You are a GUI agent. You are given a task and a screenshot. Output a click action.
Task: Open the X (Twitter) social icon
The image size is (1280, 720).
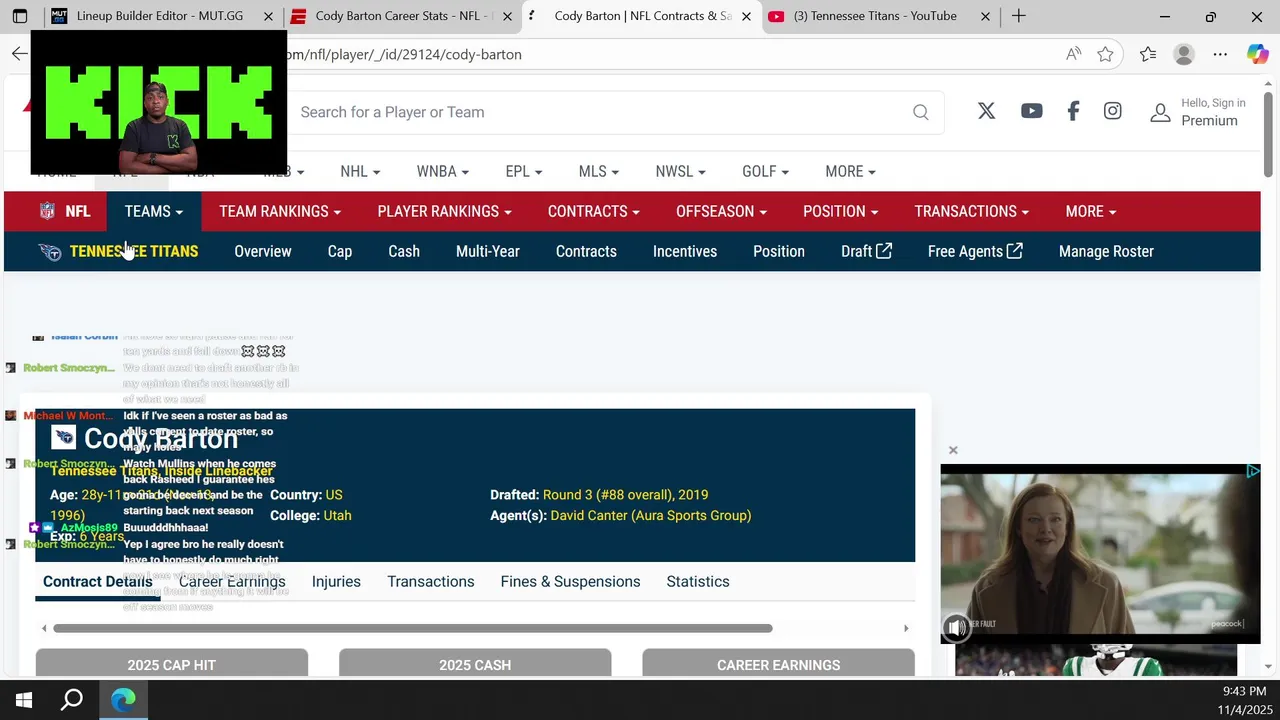tap(986, 111)
